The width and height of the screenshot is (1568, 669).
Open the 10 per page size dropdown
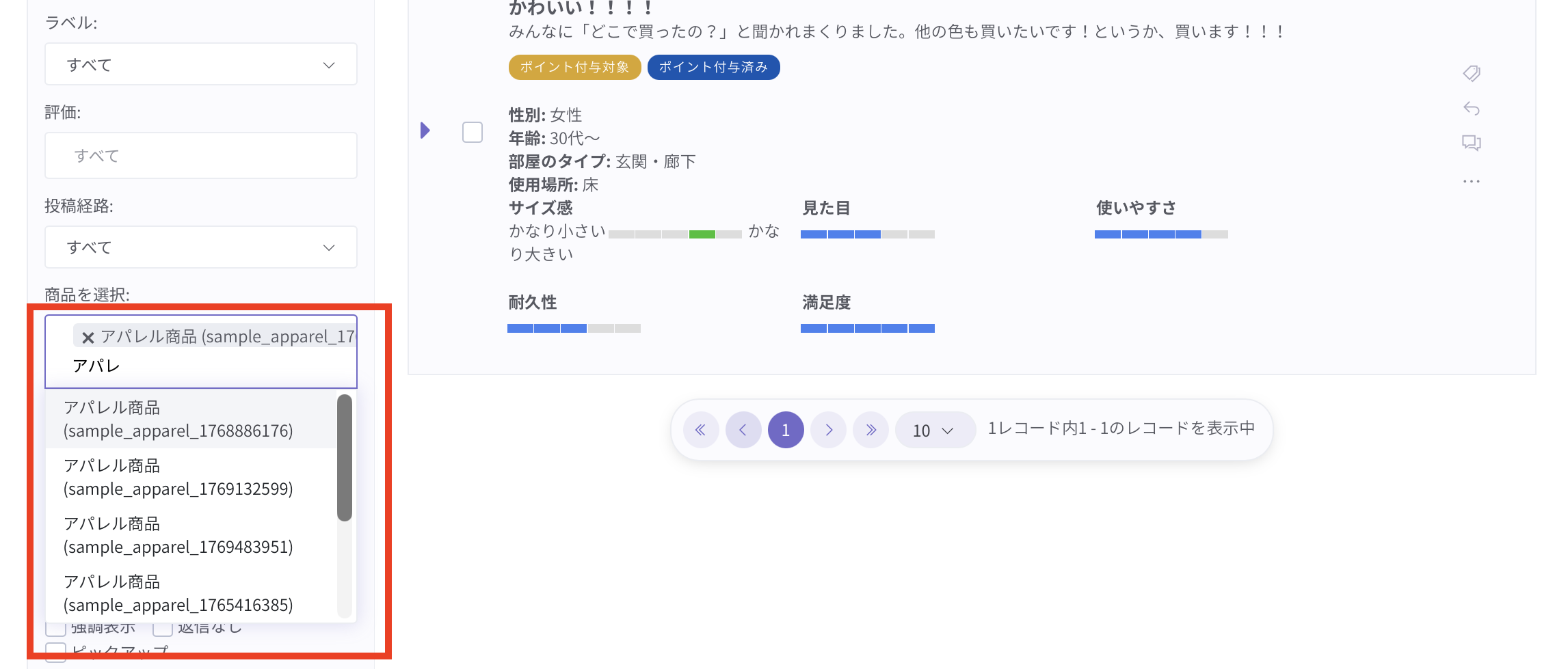tap(933, 431)
